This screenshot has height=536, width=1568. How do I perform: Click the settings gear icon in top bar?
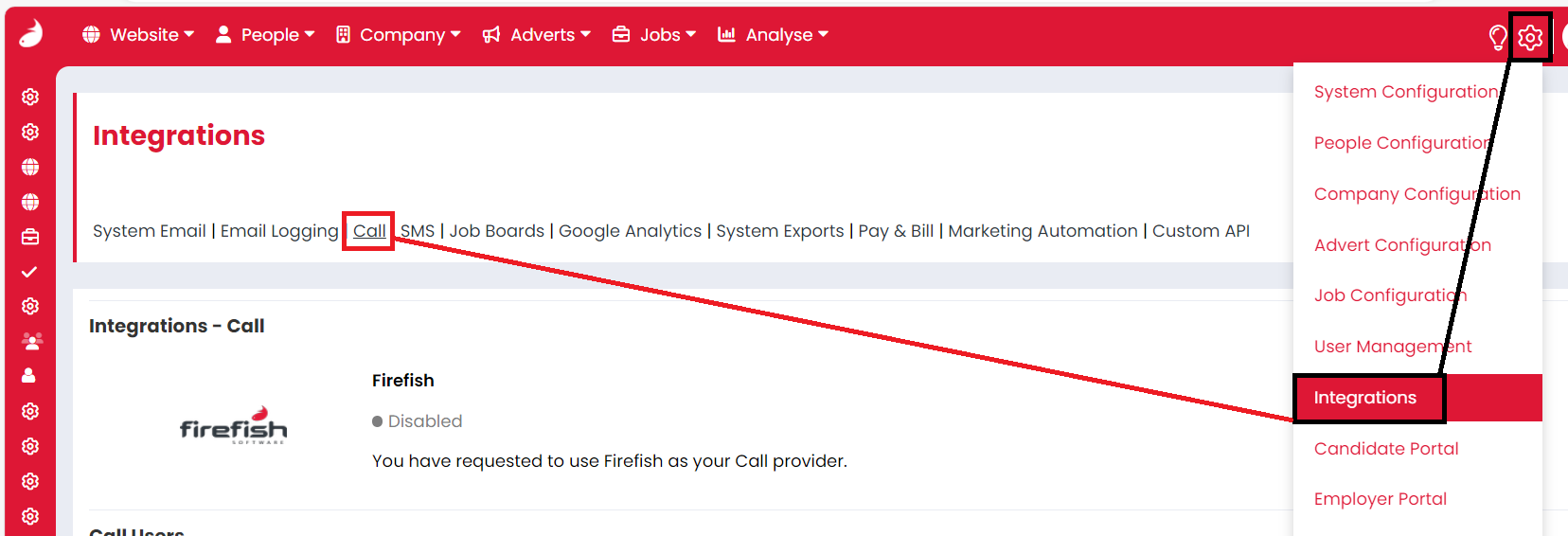[1530, 37]
